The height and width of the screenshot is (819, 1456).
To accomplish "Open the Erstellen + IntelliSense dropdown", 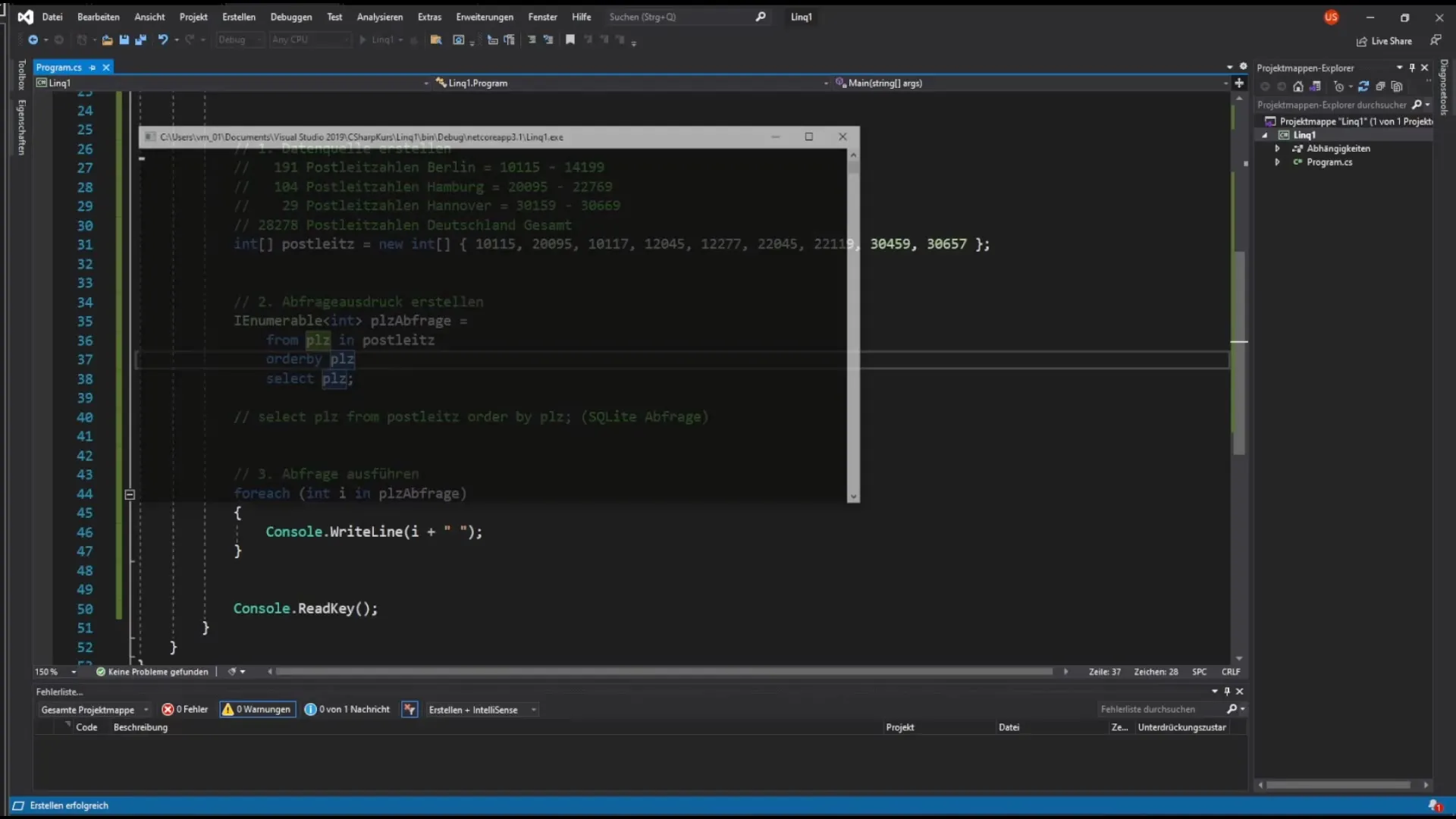I will click(x=482, y=710).
